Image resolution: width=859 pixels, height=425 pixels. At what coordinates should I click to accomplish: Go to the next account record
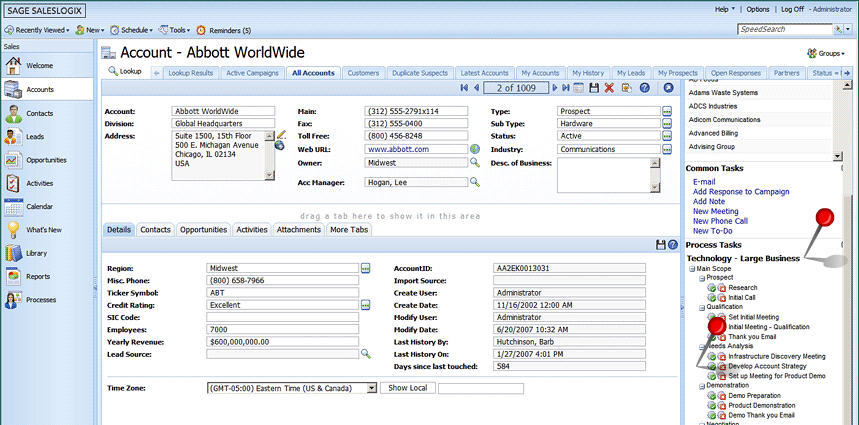[x=555, y=88]
